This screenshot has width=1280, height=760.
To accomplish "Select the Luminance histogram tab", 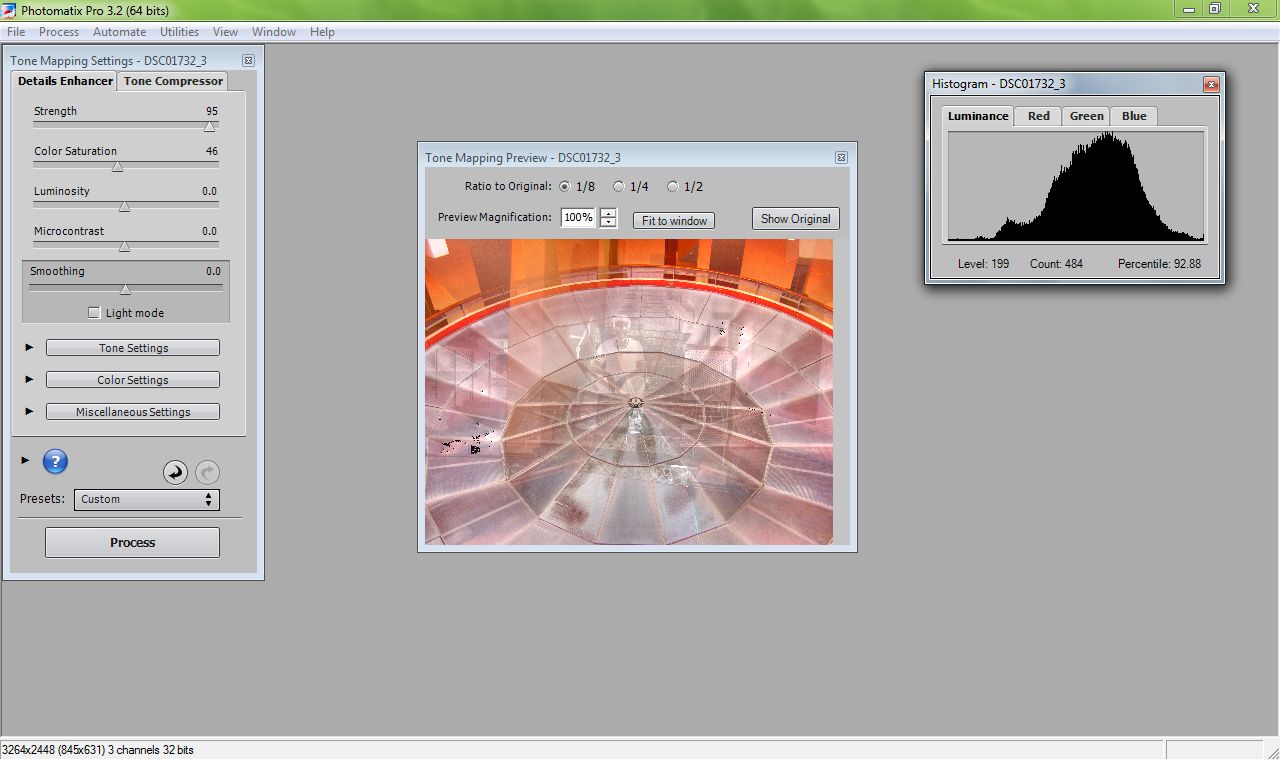I will (x=978, y=116).
